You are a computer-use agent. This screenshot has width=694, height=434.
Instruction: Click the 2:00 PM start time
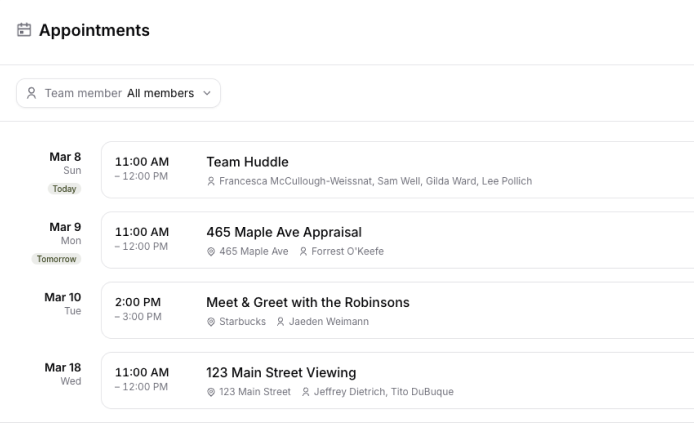click(138, 302)
